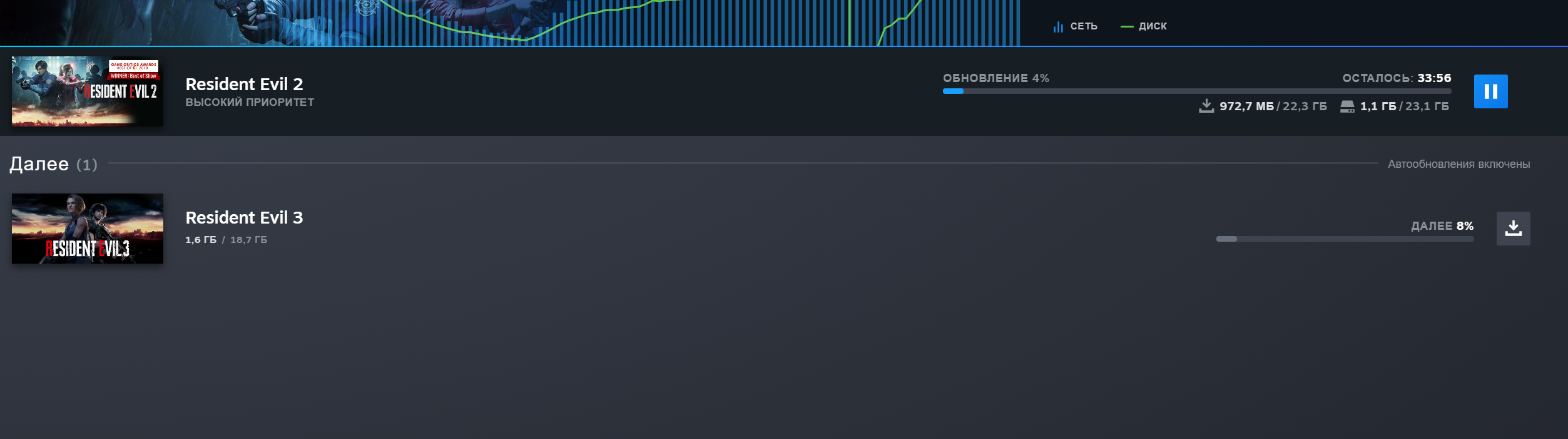Click the ОСТАЛОСЬ 33:56 time remaining
The image size is (1568, 439).
tap(1396, 78)
